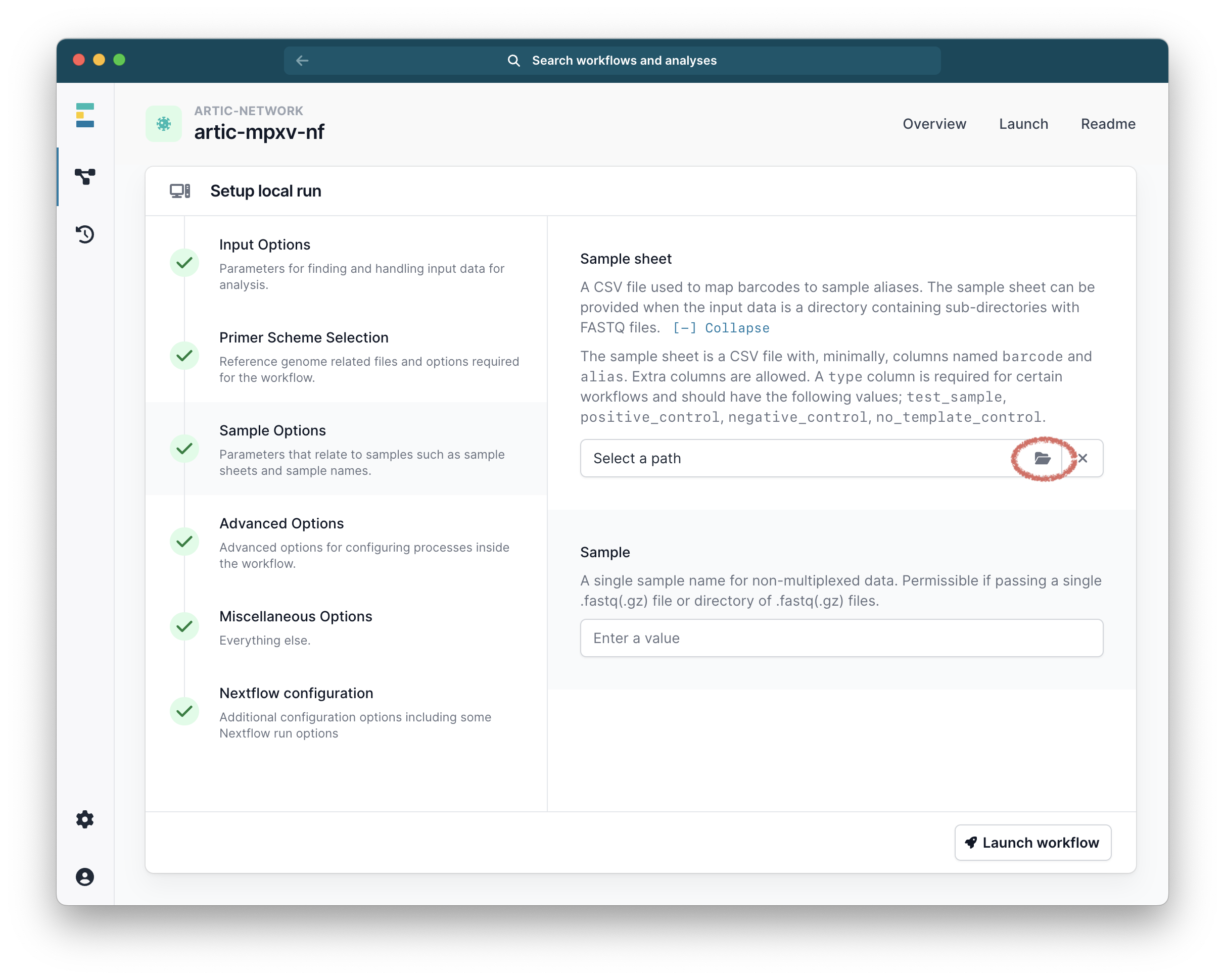Open the run history sidebar icon
The image size is (1225, 980).
(x=85, y=234)
